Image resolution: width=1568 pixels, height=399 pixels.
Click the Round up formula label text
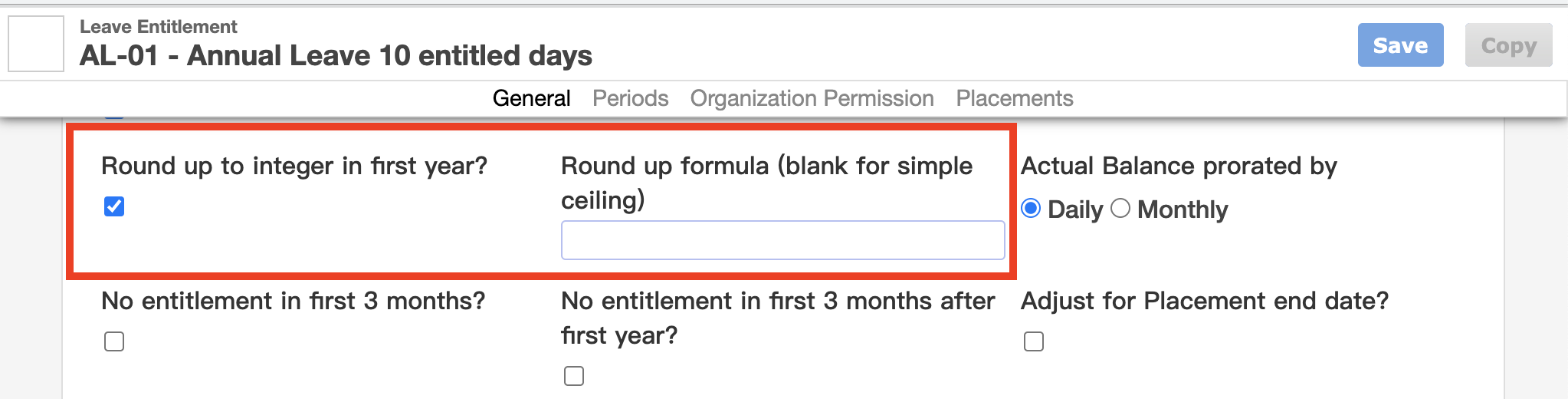pos(766,183)
